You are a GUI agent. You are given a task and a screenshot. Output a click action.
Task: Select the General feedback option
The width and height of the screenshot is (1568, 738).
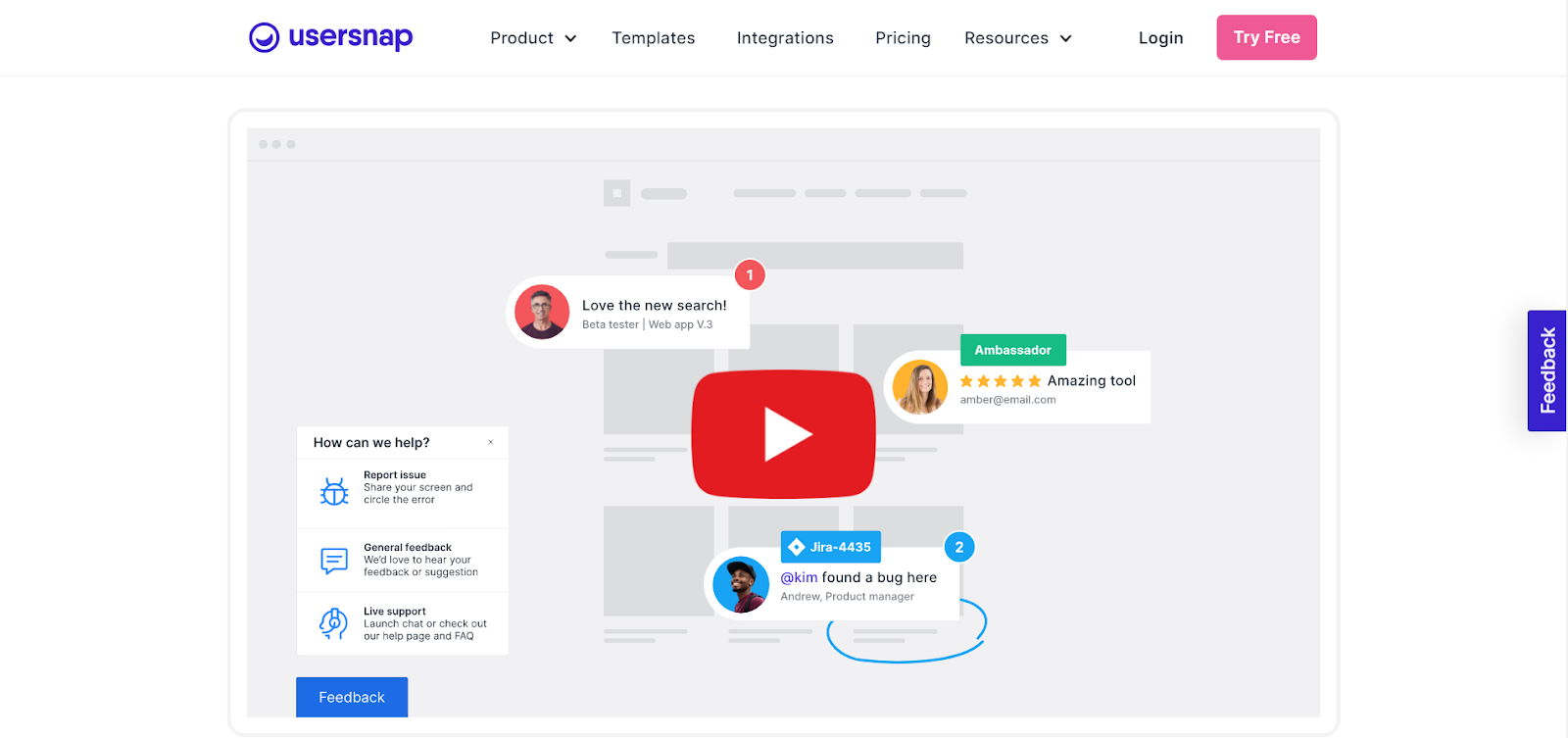403,560
